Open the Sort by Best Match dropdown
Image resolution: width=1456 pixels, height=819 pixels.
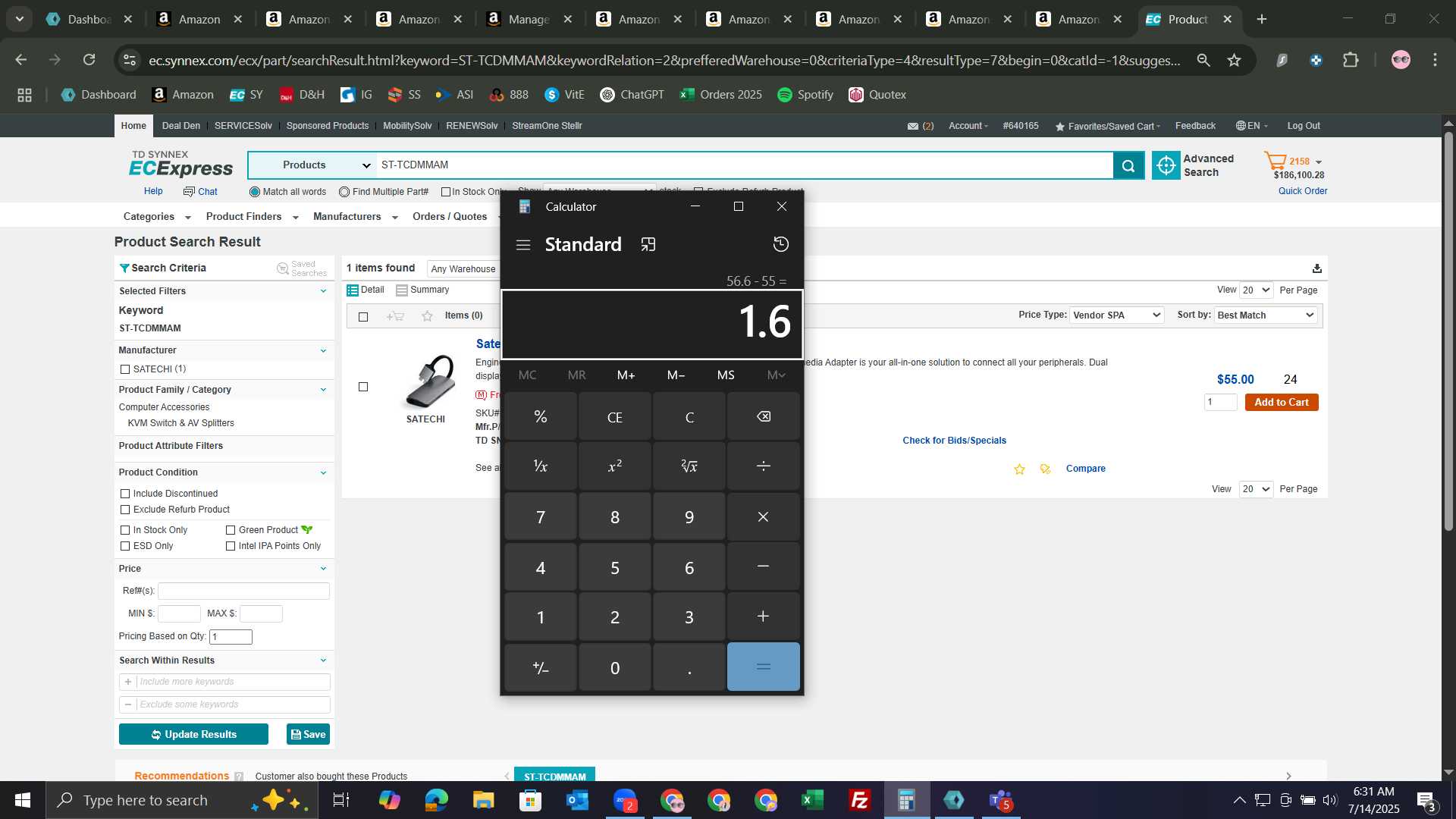[x=1265, y=315]
